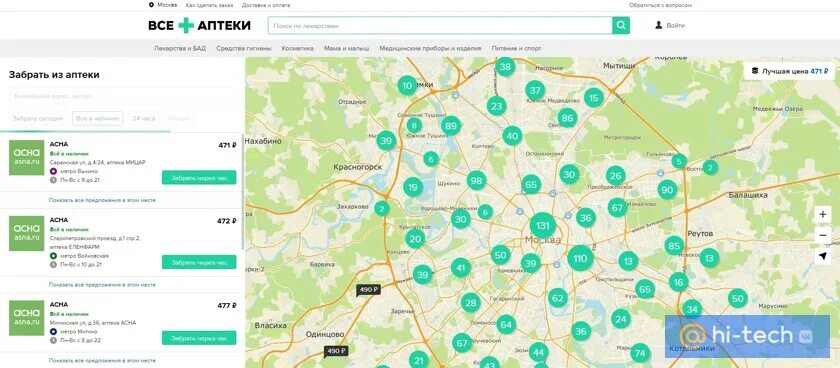Open the Доставка и оплата link
The image size is (840, 368).
click(x=266, y=5)
